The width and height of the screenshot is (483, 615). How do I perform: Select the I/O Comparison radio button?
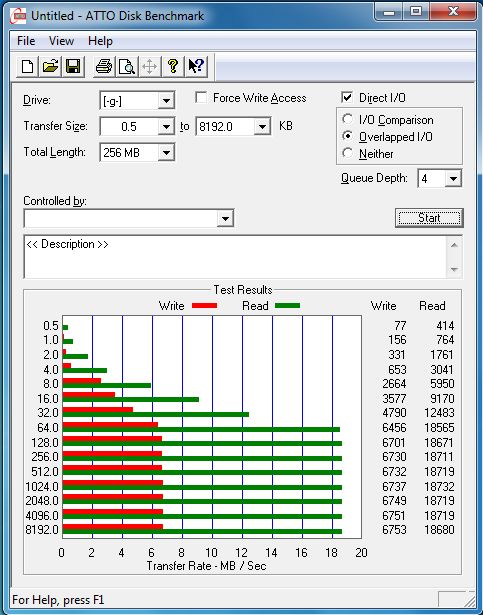coord(347,119)
